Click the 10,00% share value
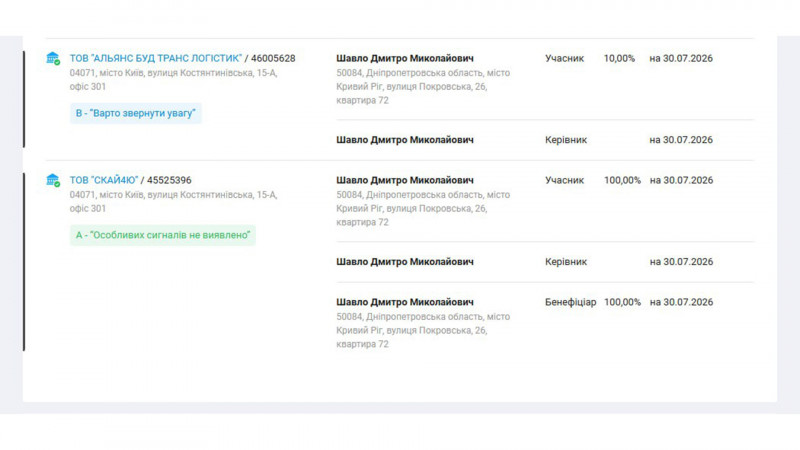The height and width of the screenshot is (450, 800). pos(619,58)
